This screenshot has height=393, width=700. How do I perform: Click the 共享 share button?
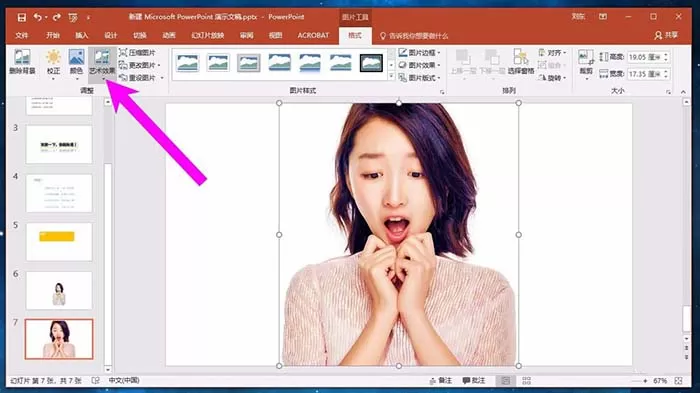666,35
